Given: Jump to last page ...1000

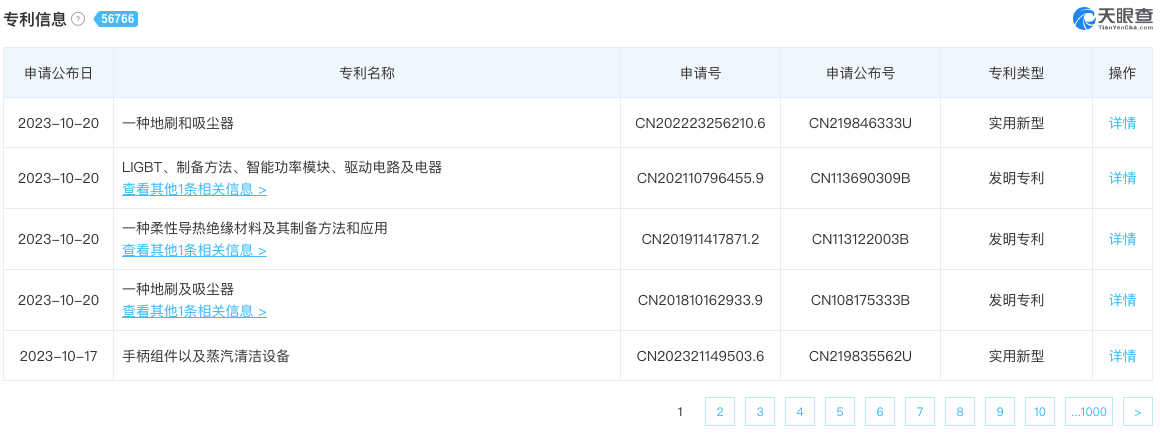Looking at the screenshot, I should (1088, 411).
